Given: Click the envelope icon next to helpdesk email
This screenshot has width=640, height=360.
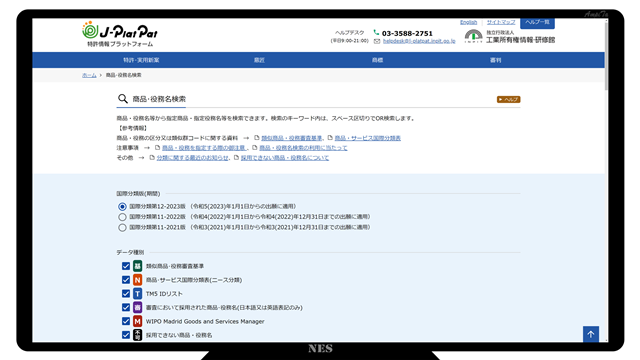Looking at the screenshot, I should (x=377, y=41).
